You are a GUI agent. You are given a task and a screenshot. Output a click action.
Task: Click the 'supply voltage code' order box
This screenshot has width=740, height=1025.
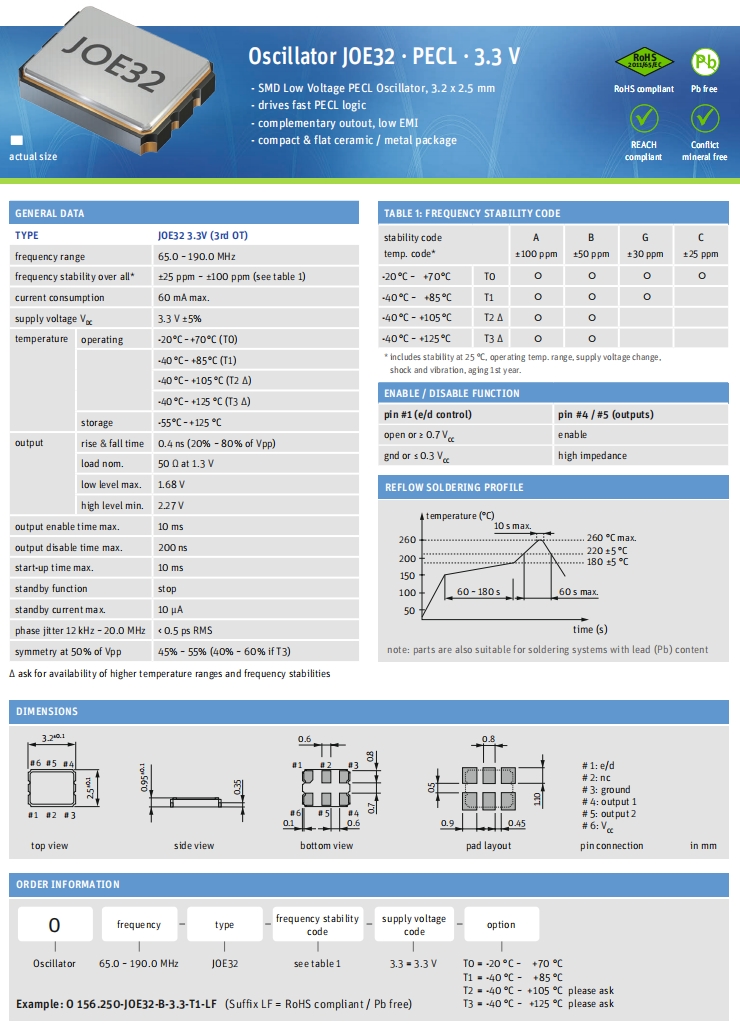pos(414,925)
